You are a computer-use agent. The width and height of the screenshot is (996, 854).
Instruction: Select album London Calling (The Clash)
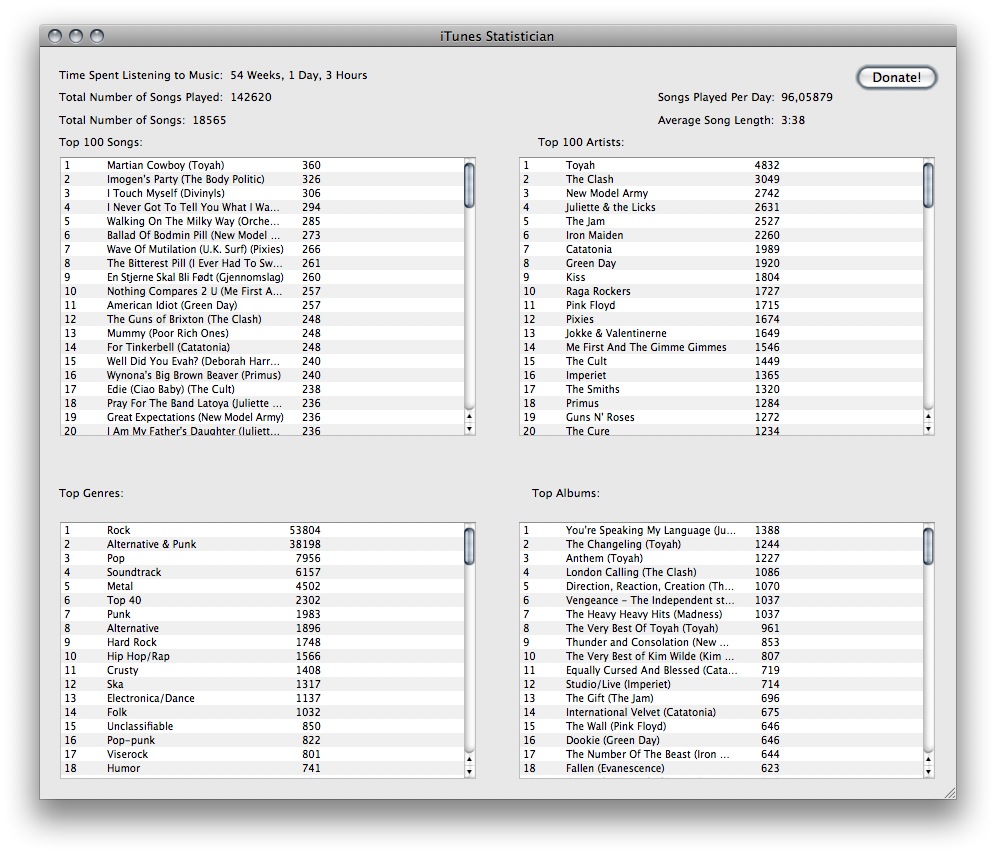click(721, 572)
